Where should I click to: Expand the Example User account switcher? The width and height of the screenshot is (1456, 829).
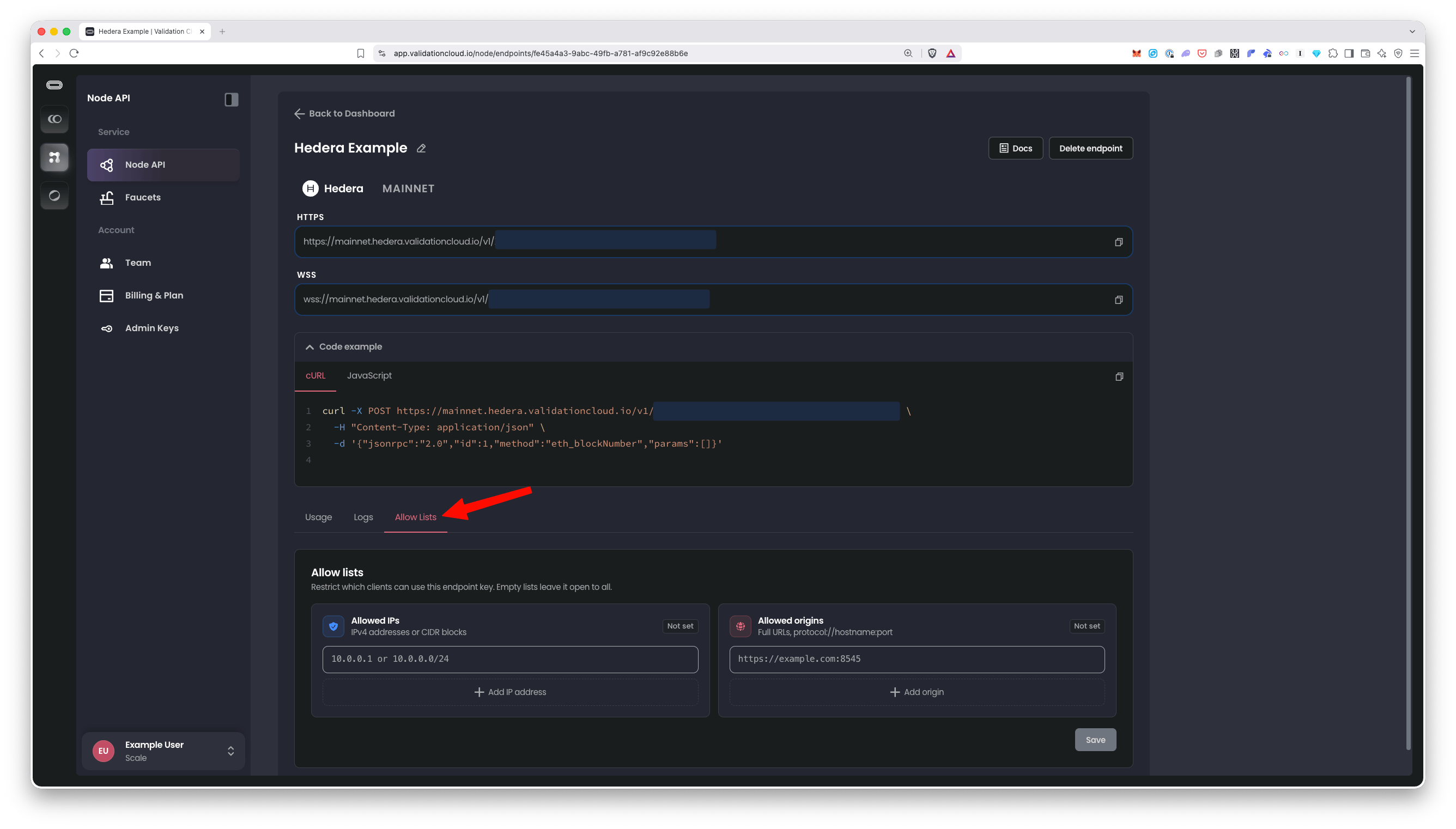click(163, 751)
